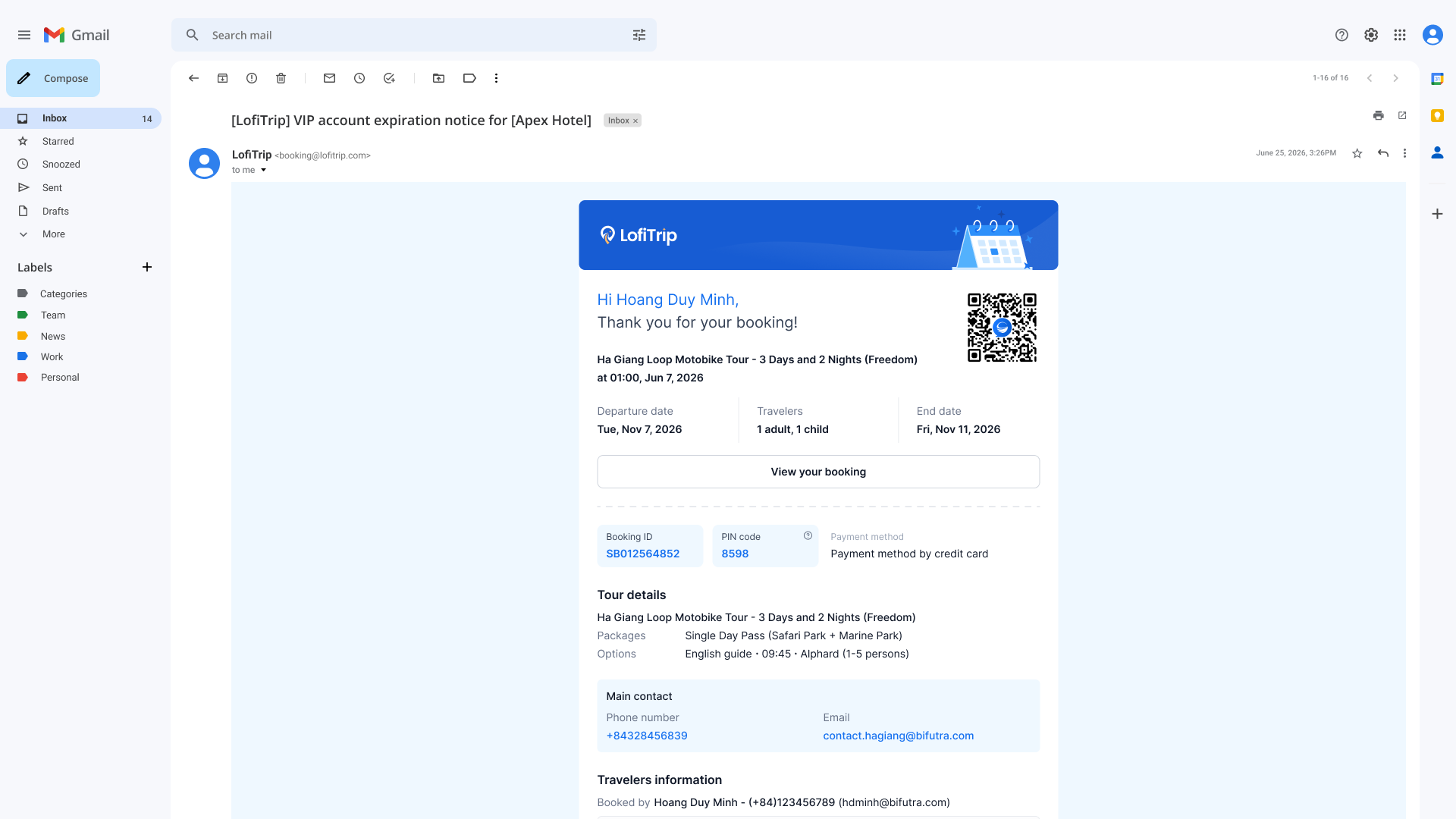Screen dimensions: 1456x819
Task: Get add-ons plus icon
Action: 1437,214
